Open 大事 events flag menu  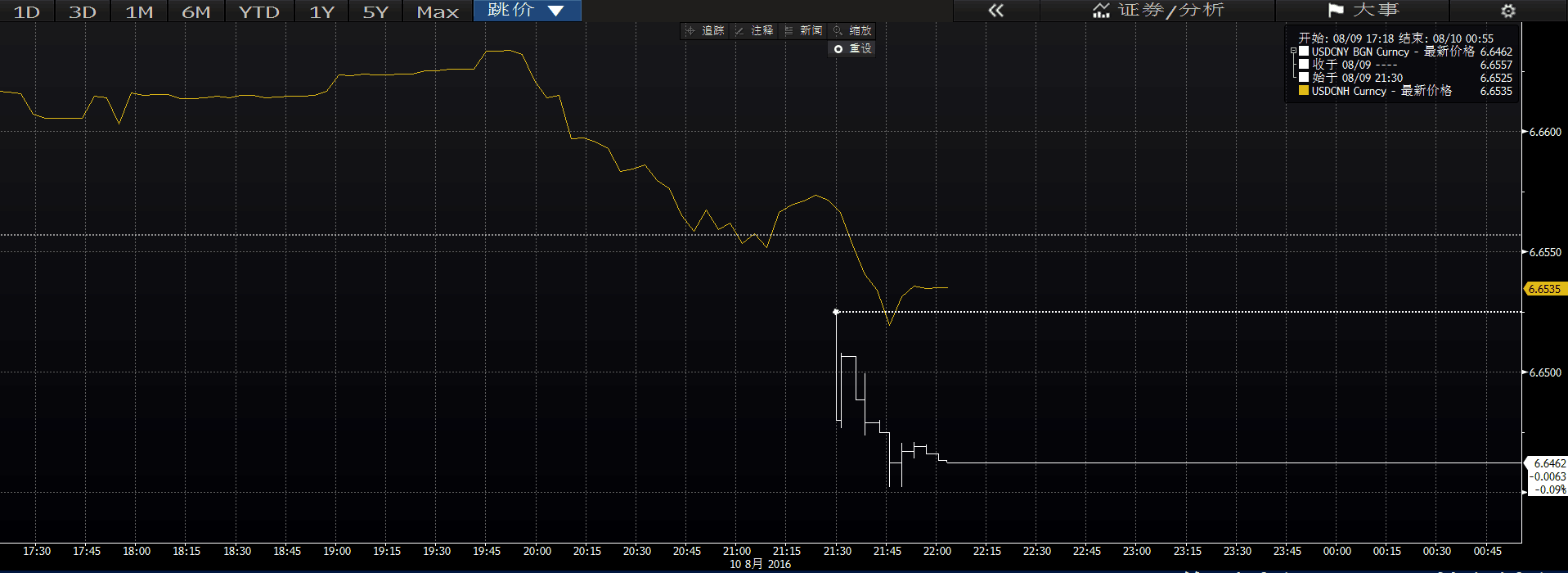[1363, 11]
